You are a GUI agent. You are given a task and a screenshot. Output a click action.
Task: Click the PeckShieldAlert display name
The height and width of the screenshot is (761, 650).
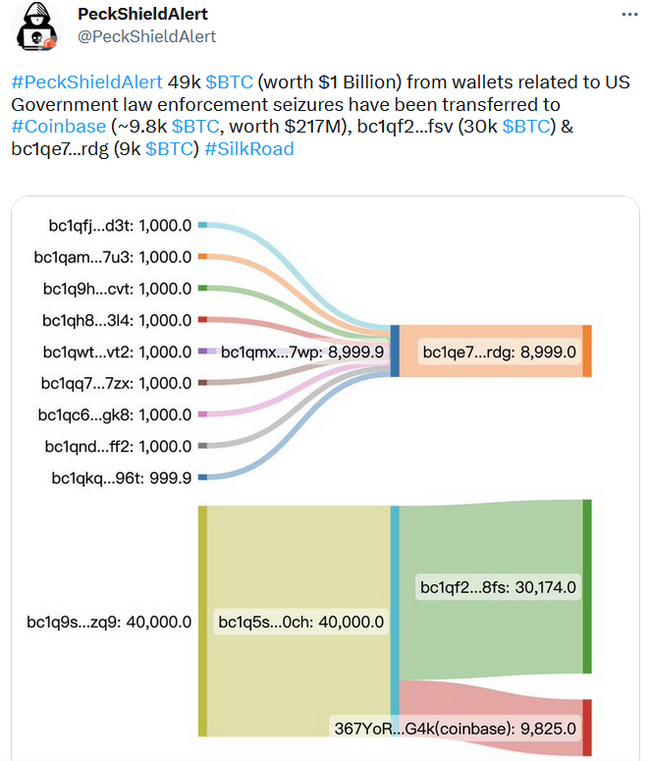pos(143,14)
